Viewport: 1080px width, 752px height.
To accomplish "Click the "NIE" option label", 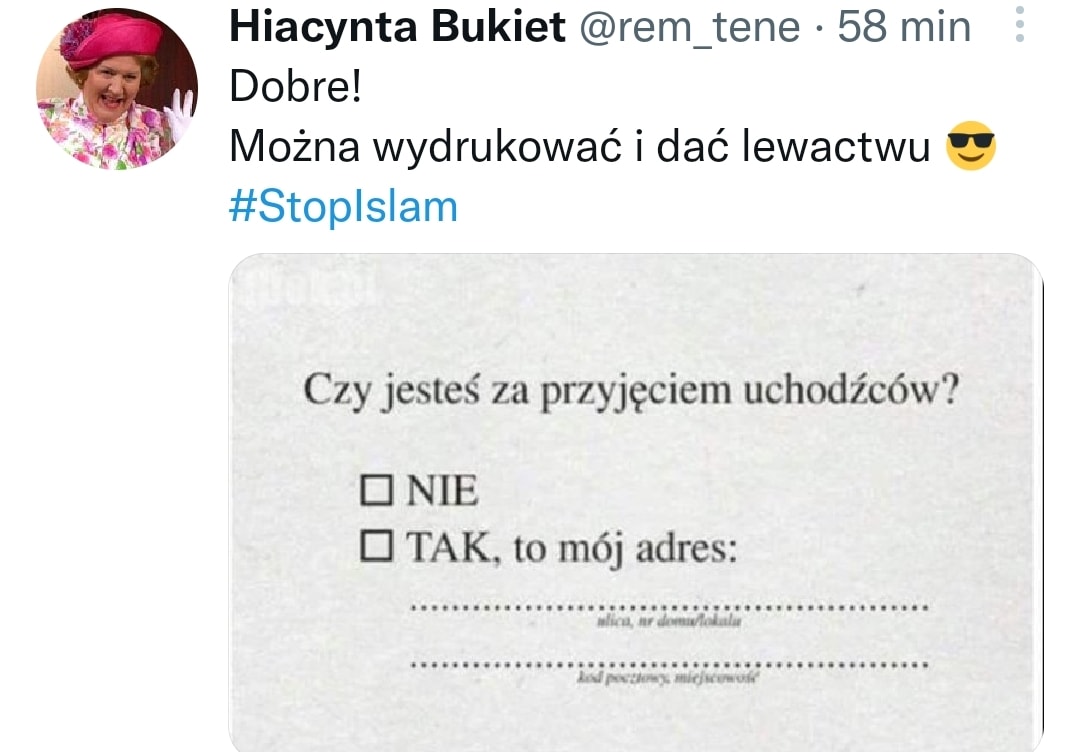I will (443, 492).
